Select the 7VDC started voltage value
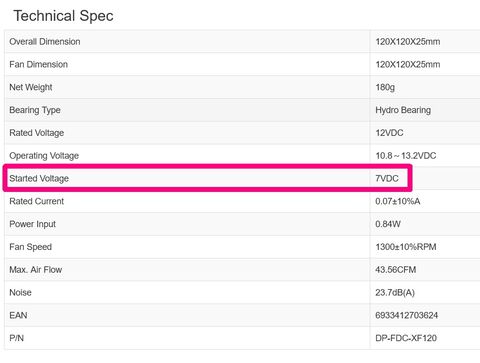 pyautogui.click(x=387, y=178)
